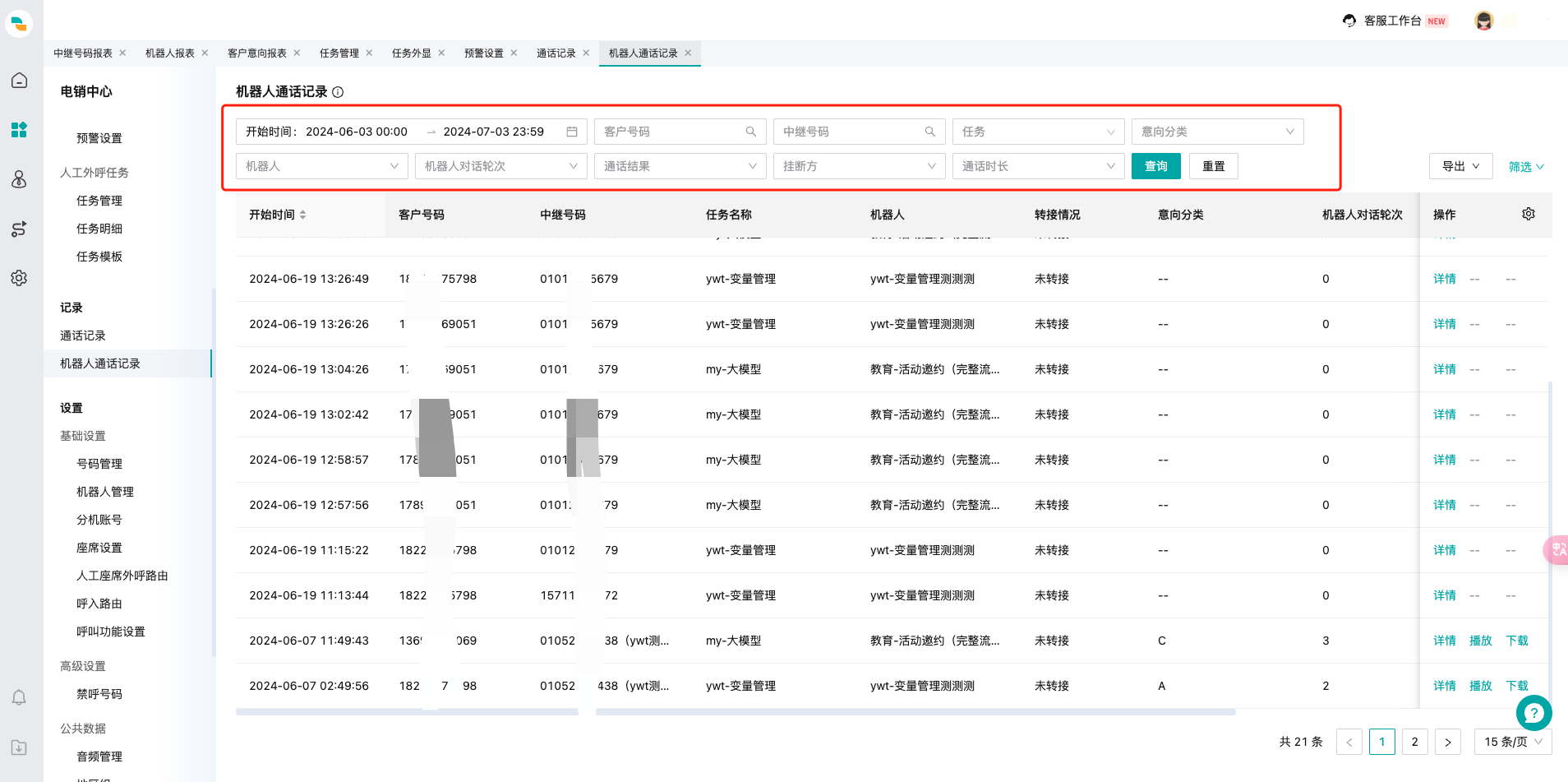
Task: Click the 中继号码 input field
Action: 860,132
